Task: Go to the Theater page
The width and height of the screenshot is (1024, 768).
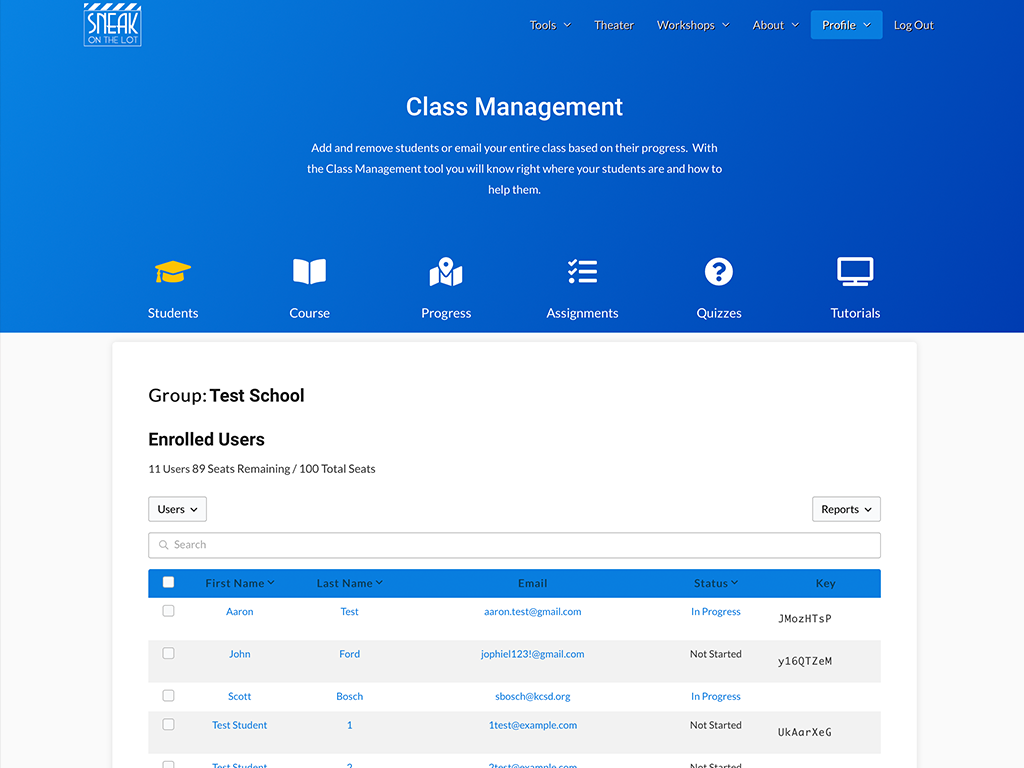Action: (613, 25)
